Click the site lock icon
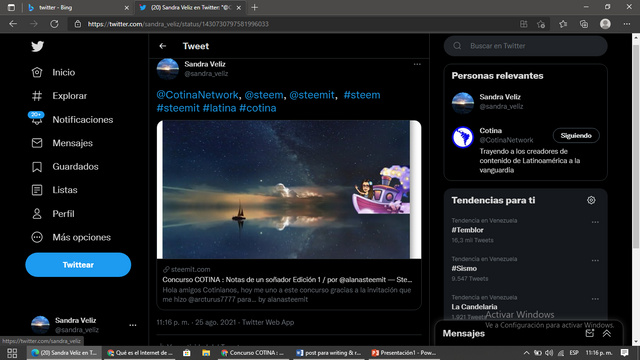640x360 pixels. tap(78, 24)
